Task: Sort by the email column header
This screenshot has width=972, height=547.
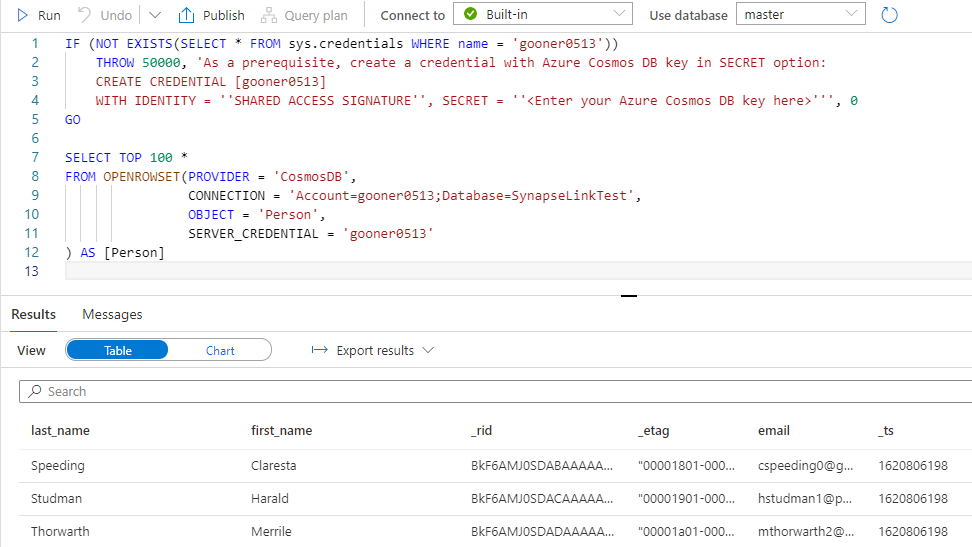Action: click(x=774, y=430)
